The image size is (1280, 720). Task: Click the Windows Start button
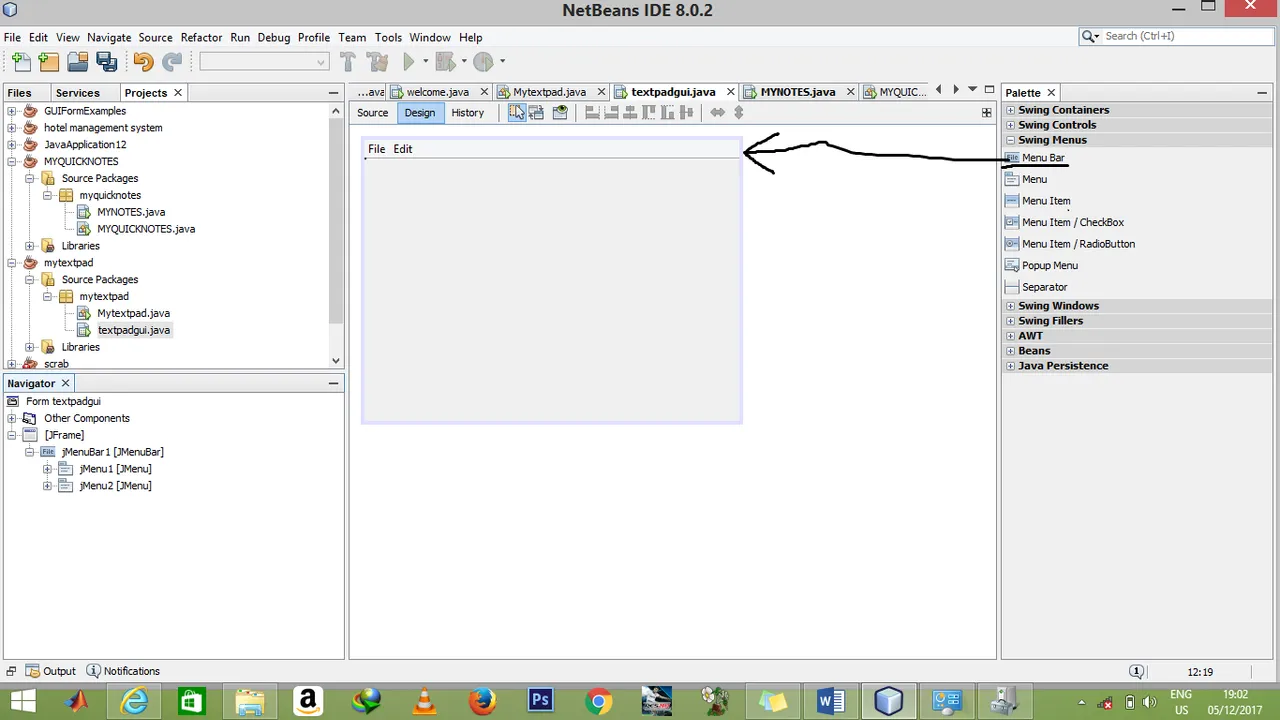(22, 700)
